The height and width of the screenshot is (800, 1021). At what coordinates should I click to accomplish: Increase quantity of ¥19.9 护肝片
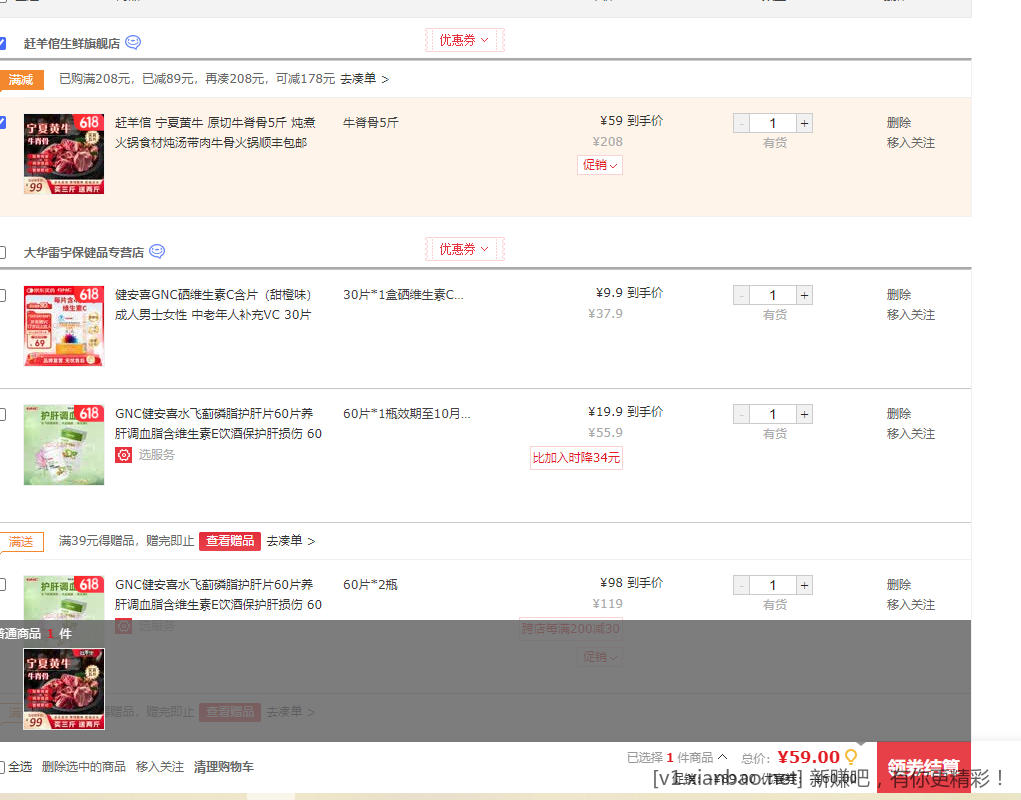tap(804, 414)
